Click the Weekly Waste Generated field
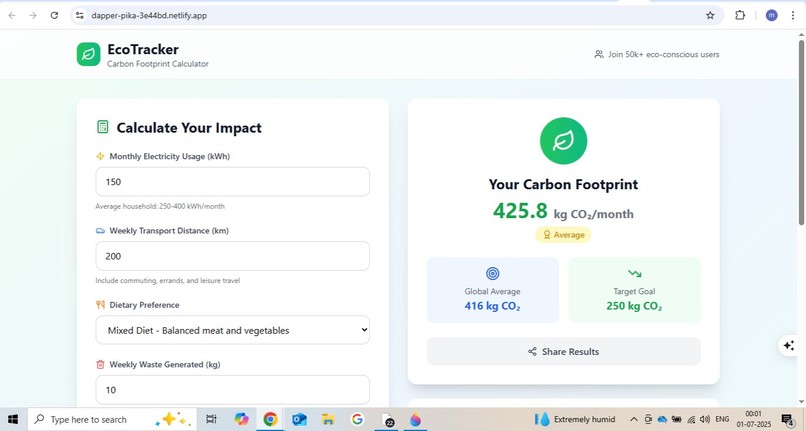806x431 pixels. pos(232,390)
